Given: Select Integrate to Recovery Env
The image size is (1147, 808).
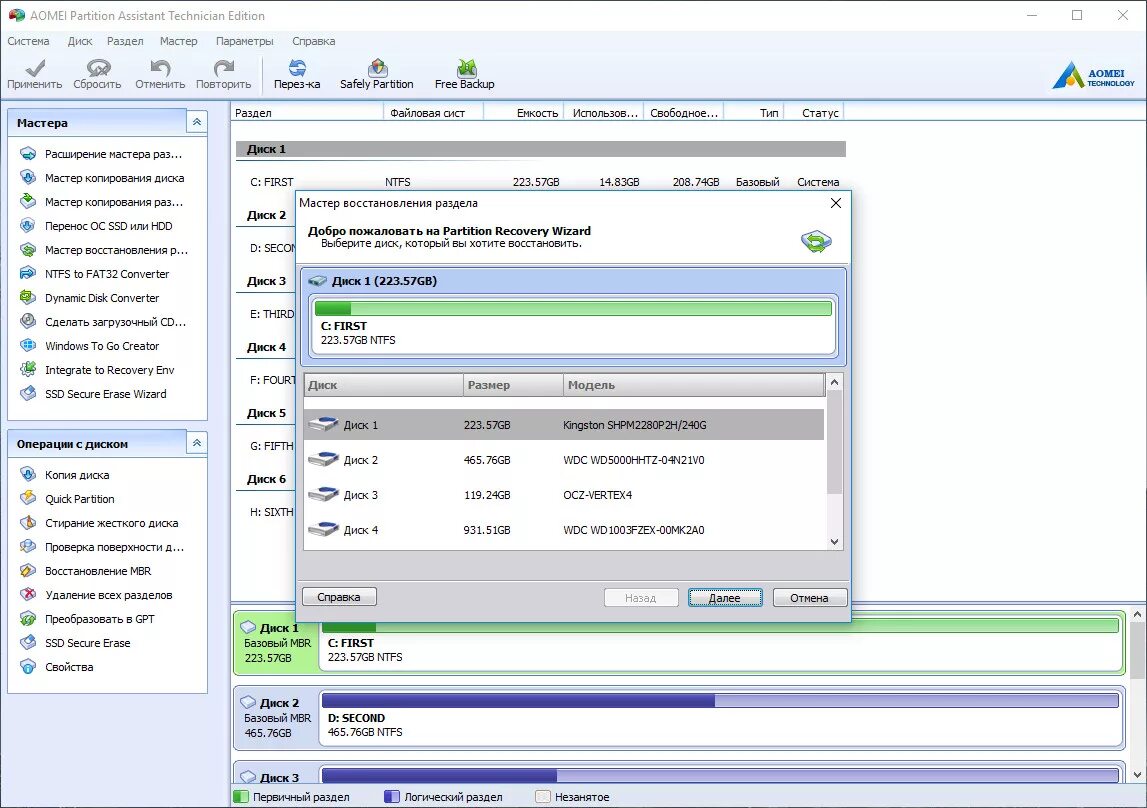Looking at the screenshot, I should point(97,370).
